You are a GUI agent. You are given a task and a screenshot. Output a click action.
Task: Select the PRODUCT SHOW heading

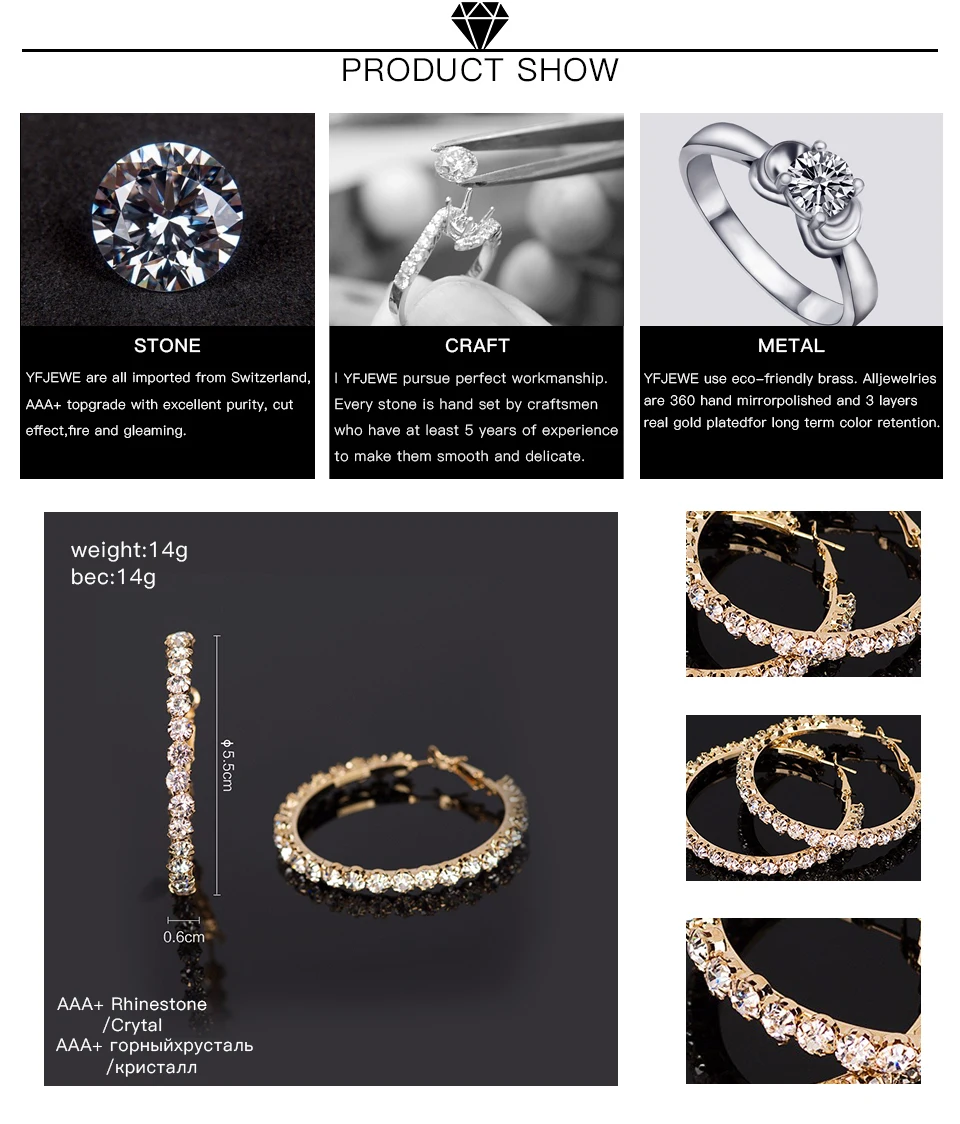click(480, 70)
